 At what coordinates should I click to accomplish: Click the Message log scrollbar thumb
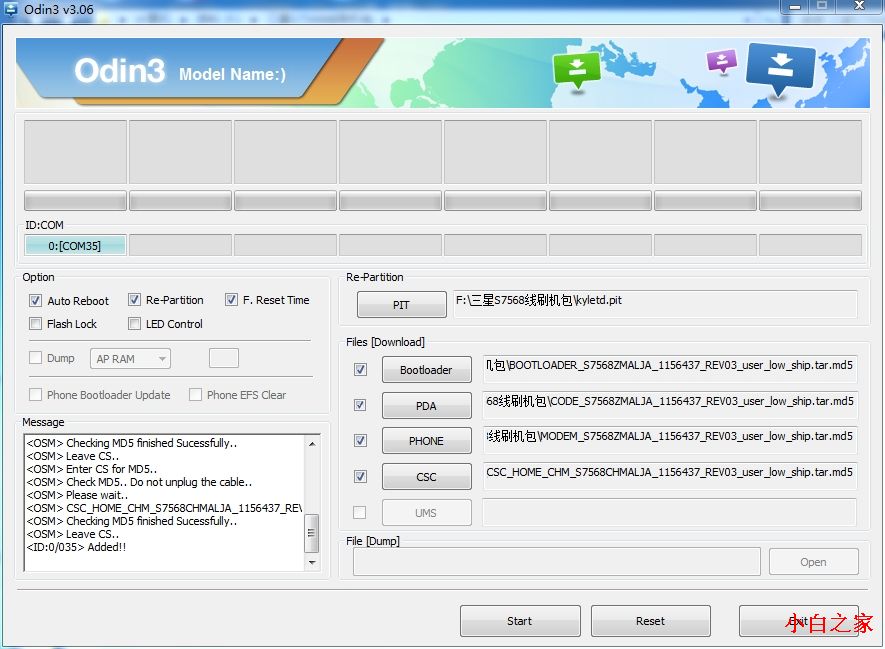(312, 533)
